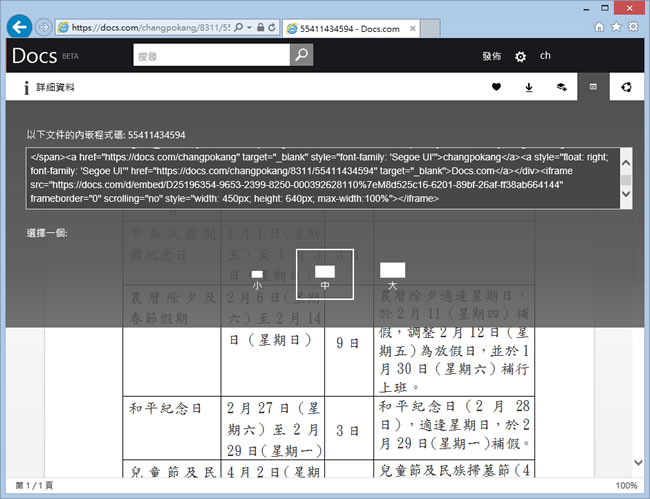Show 詳細資料 document details

(50, 87)
